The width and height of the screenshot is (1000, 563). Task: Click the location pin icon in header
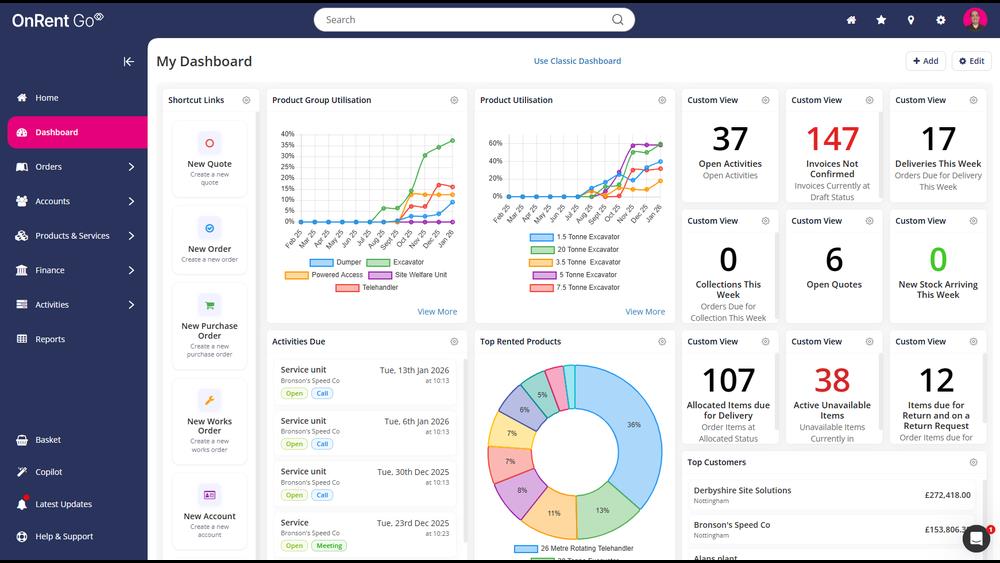click(911, 20)
